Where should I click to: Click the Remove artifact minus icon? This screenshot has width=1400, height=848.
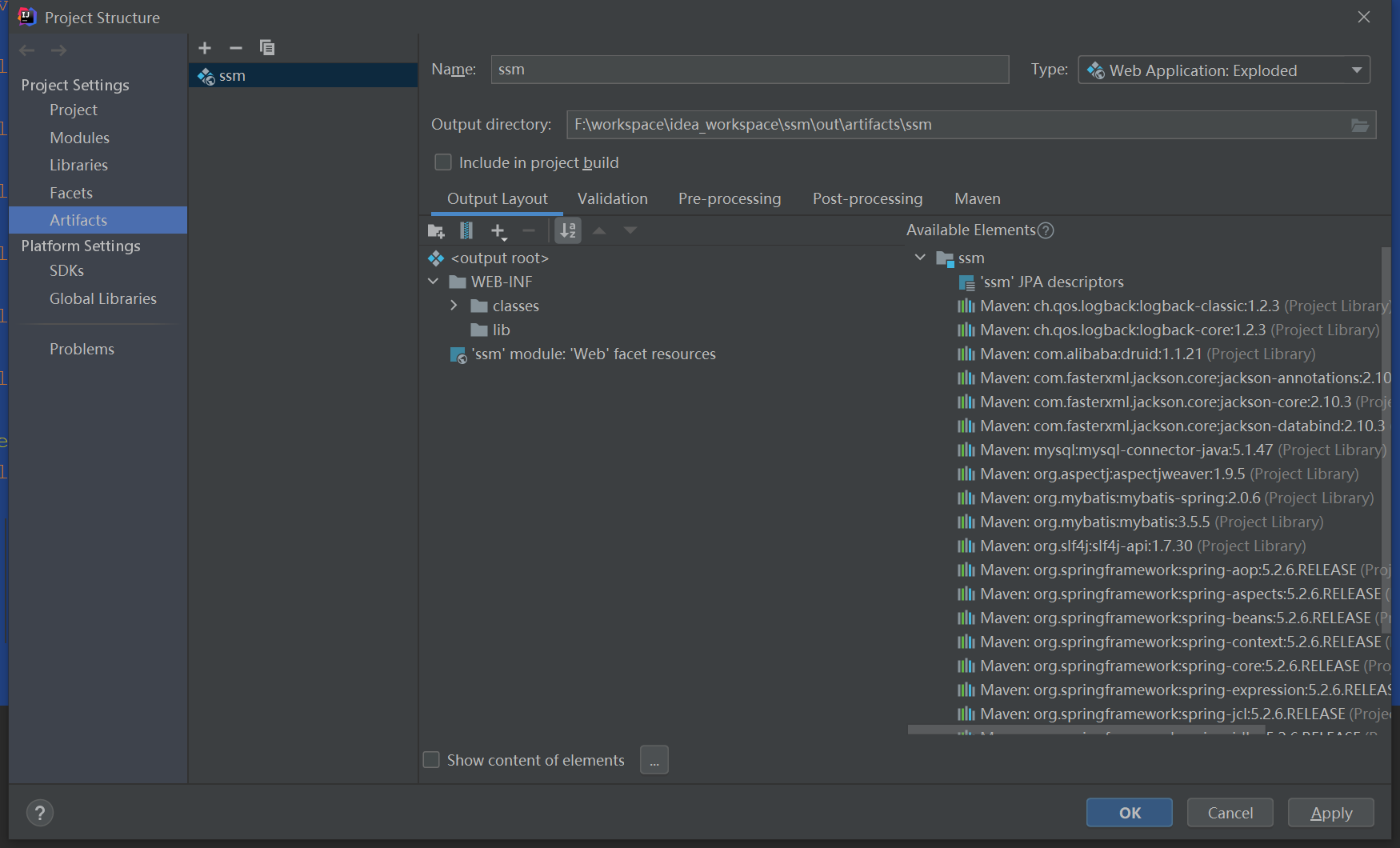235,48
